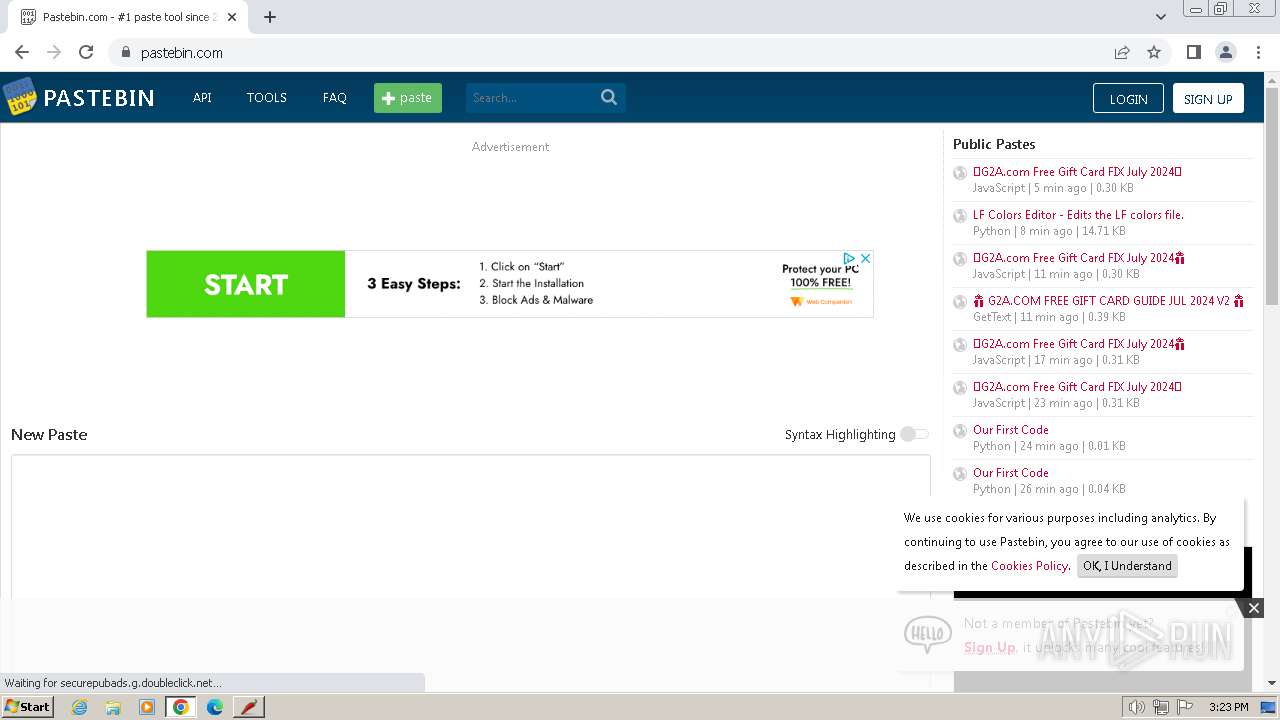The height and width of the screenshot is (720, 1280).
Task: Dismiss the bottom overlay with the X button
Action: (1253, 608)
